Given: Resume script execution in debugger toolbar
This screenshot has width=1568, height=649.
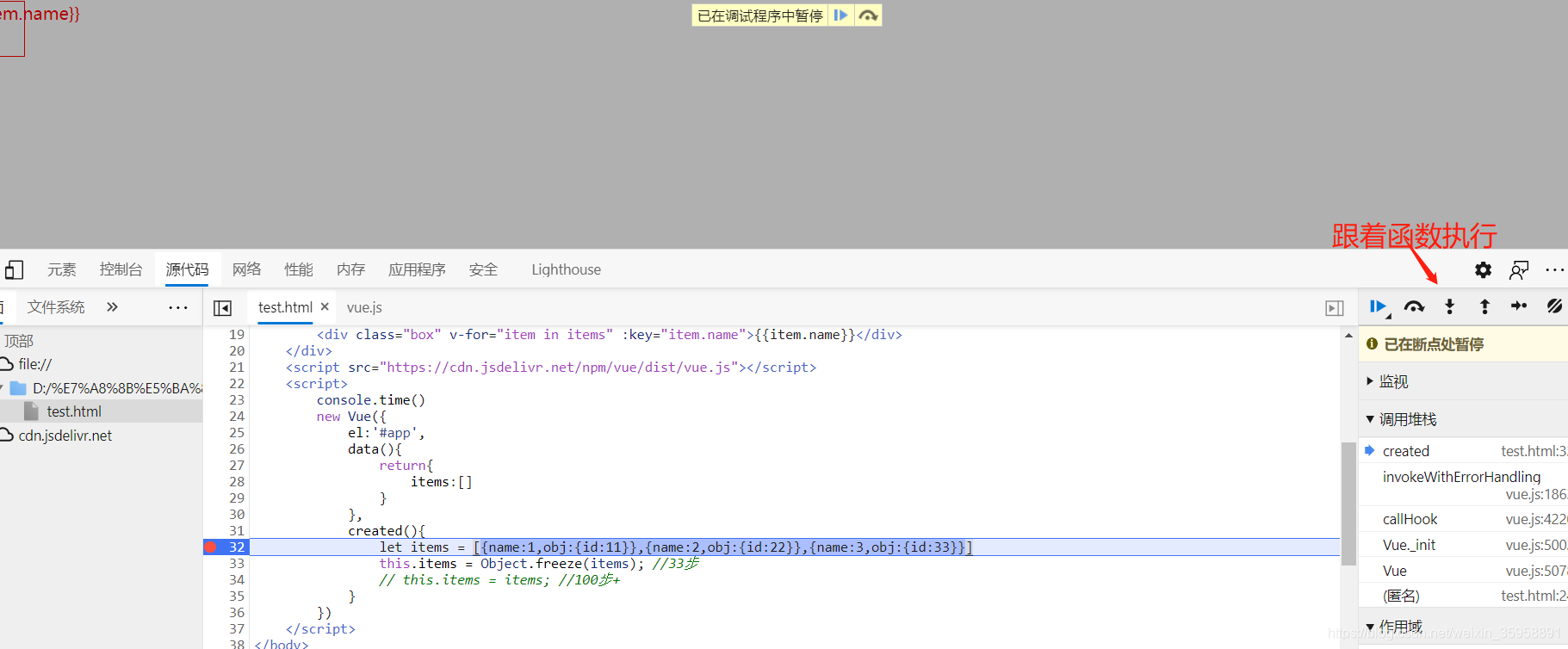Looking at the screenshot, I should 1379,306.
